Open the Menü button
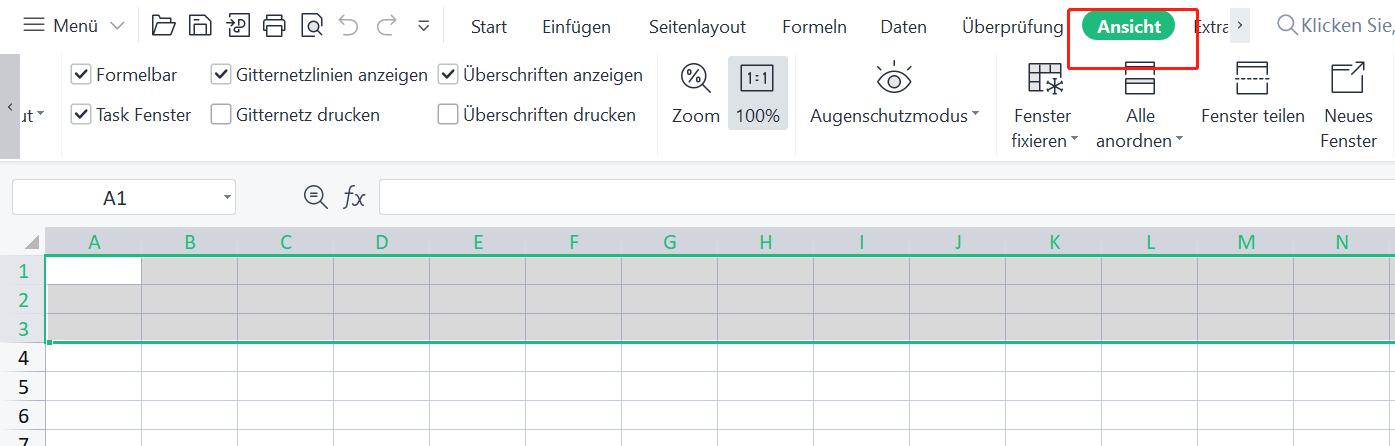This screenshot has width=1395, height=446. click(74, 26)
